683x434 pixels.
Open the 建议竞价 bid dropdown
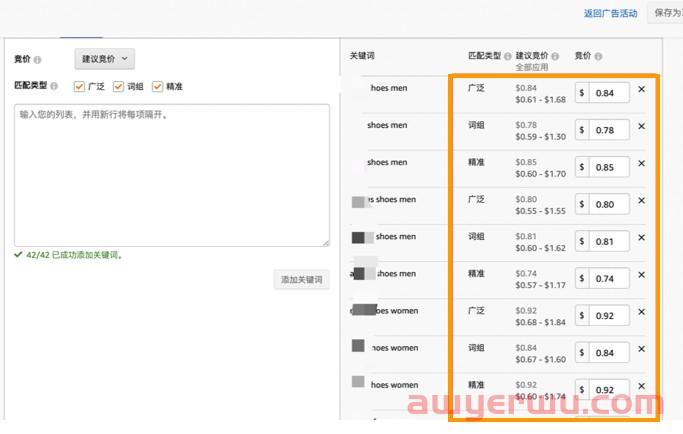point(105,59)
